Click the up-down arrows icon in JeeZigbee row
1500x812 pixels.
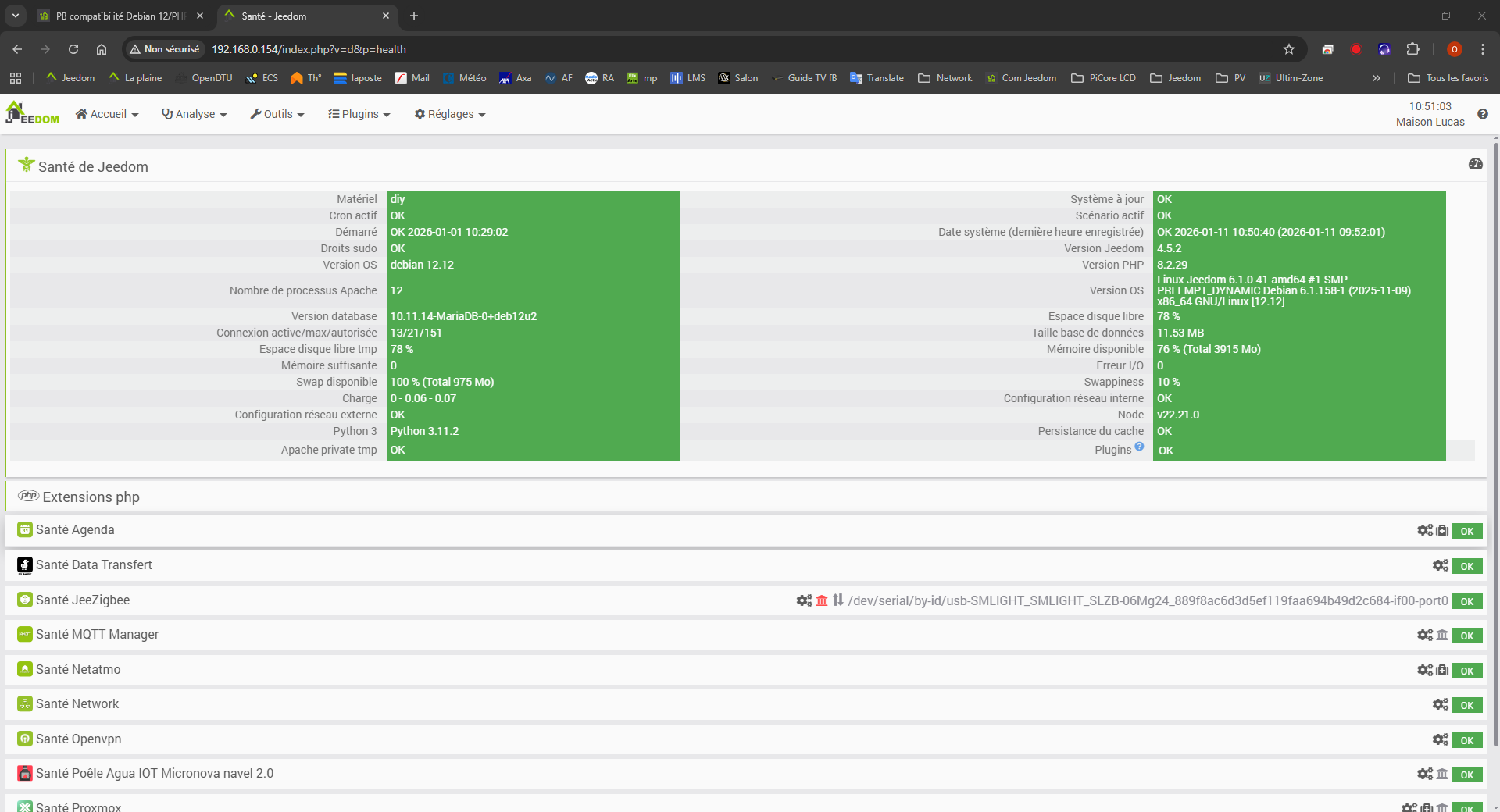coord(838,600)
